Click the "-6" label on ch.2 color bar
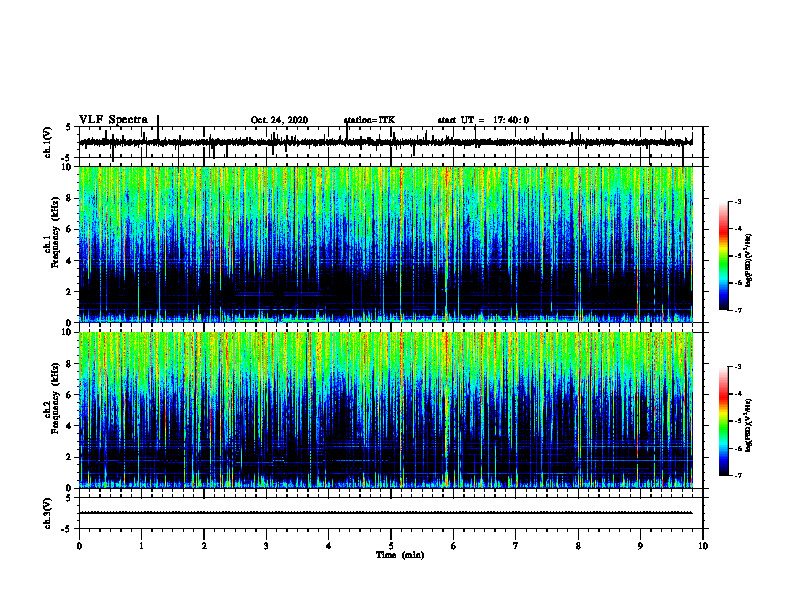The height and width of the screenshot is (612, 792). [x=737, y=448]
